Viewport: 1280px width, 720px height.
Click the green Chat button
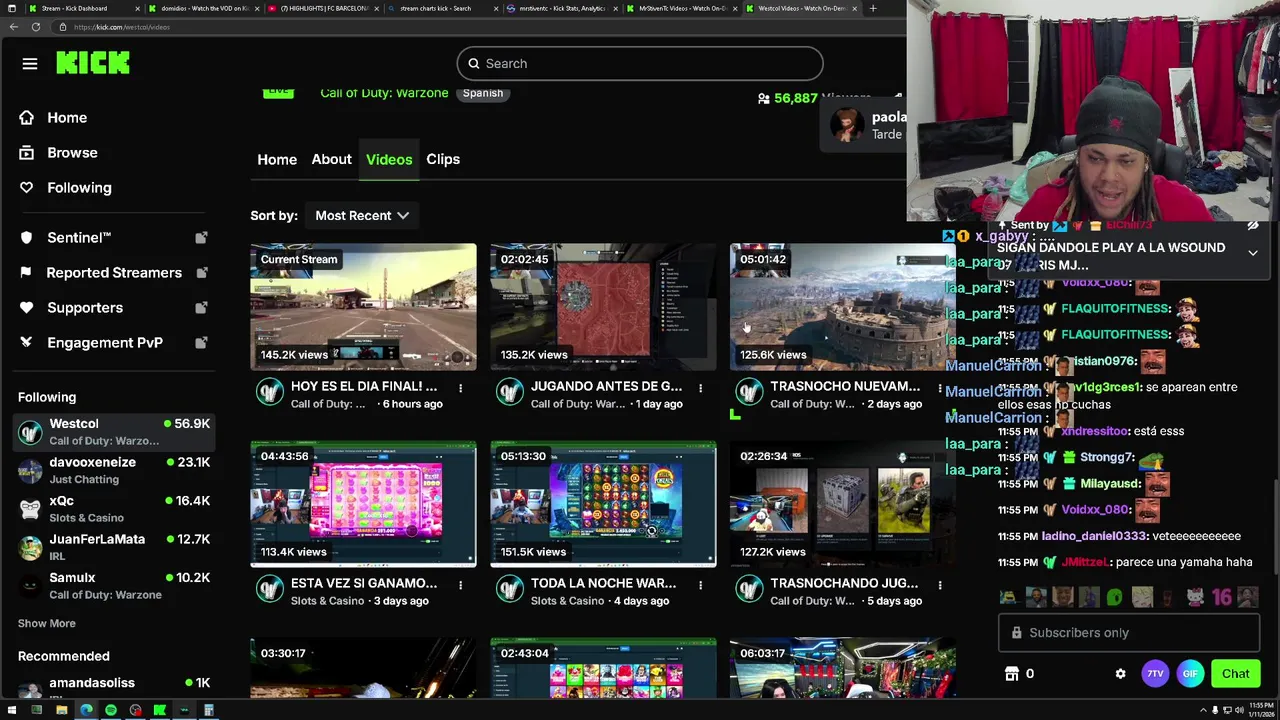tap(1235, 674)
